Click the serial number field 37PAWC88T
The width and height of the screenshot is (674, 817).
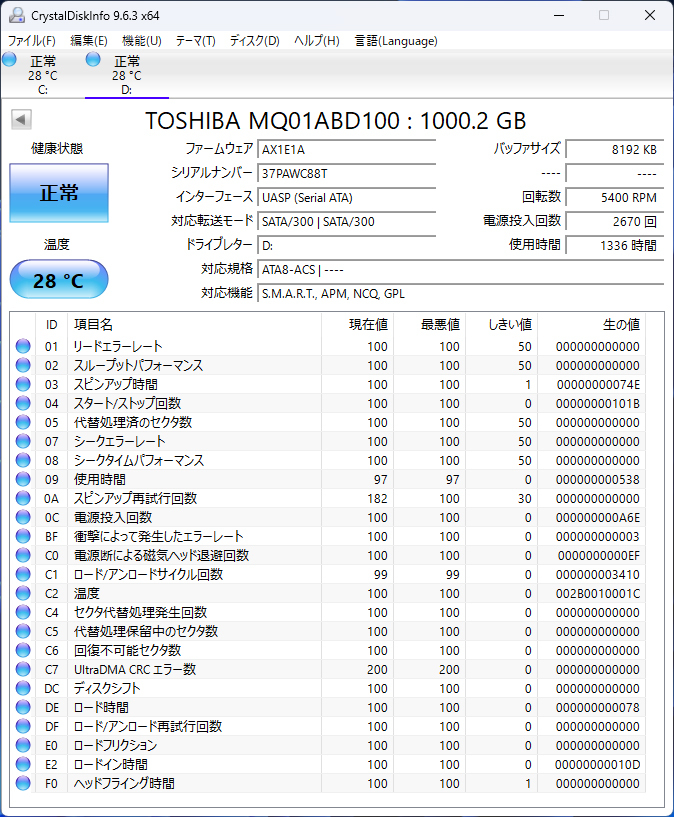[x=347, y=174]
